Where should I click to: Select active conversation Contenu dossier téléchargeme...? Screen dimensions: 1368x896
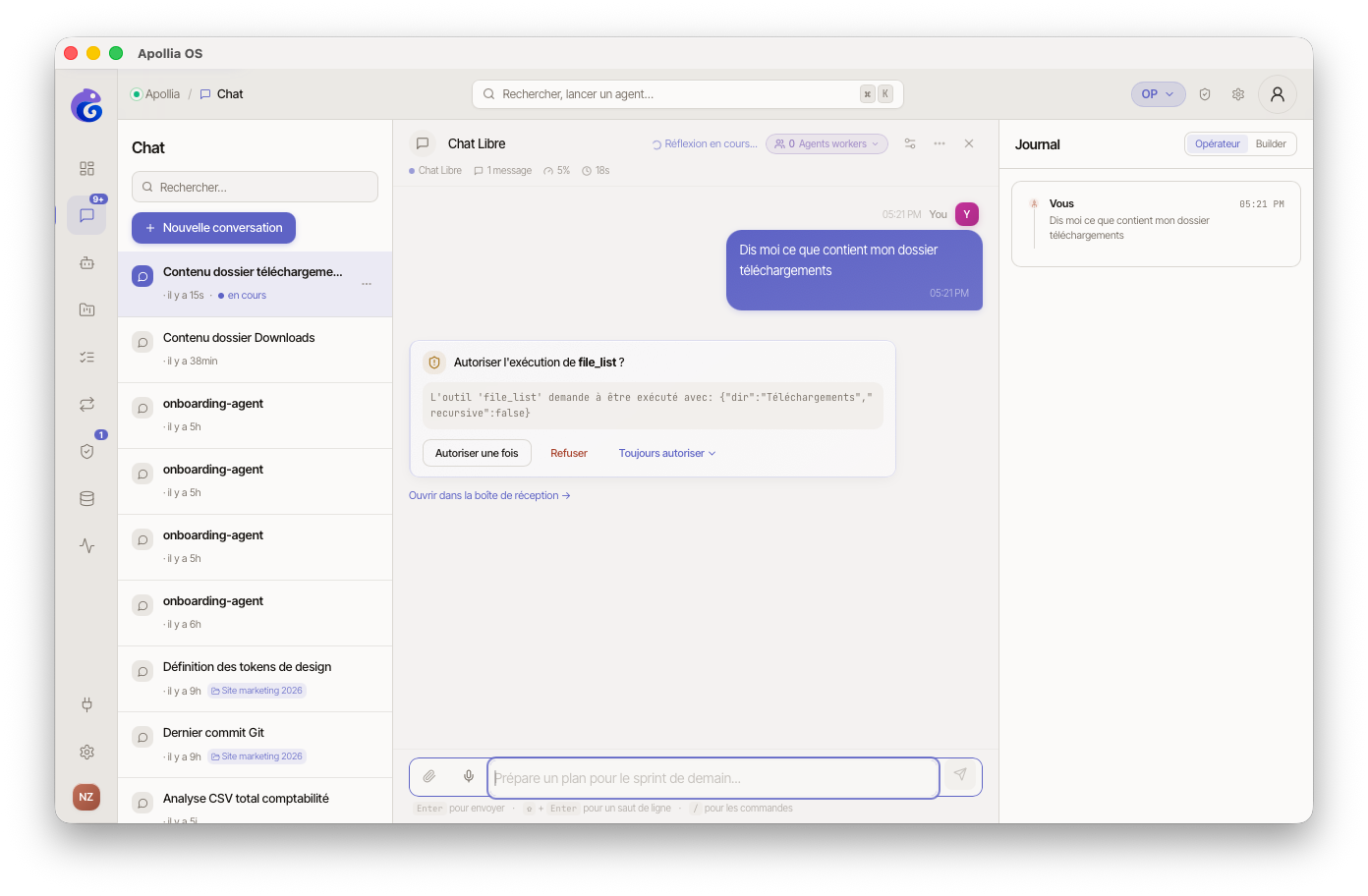tap(255, 284)
